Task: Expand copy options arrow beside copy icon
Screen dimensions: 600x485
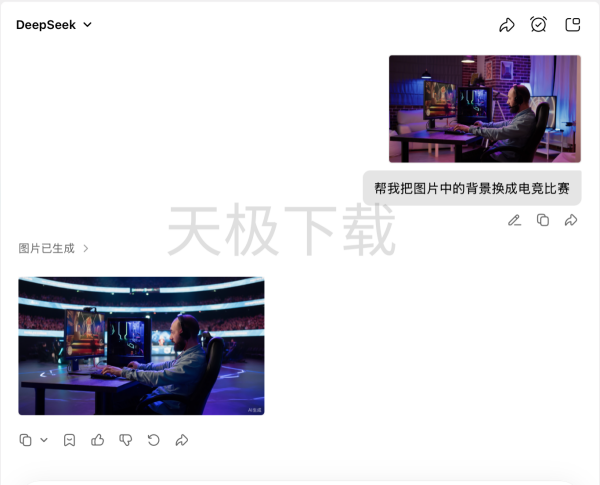Action: pos(44,440)
